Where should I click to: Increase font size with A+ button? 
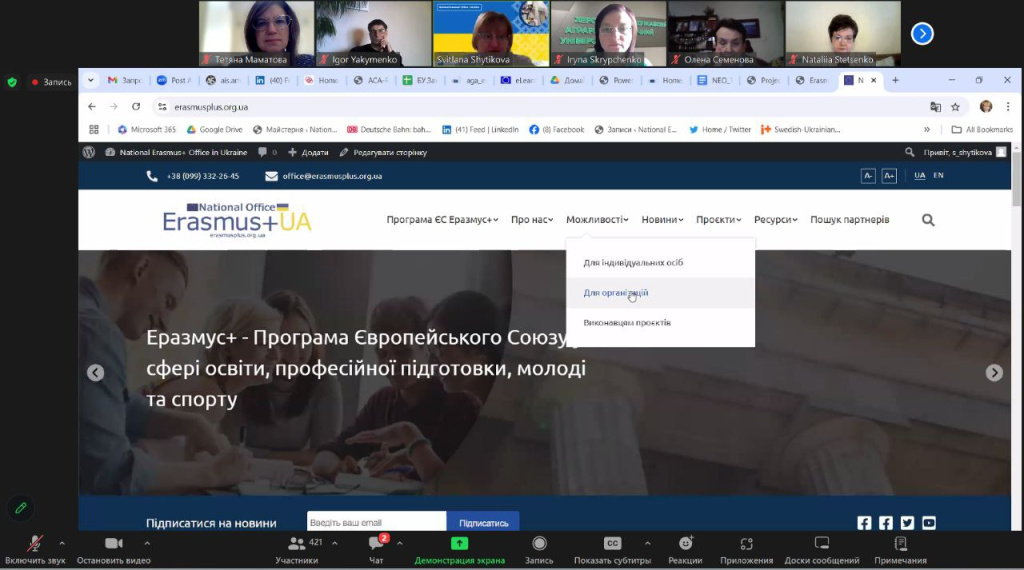tap(889, 176)
